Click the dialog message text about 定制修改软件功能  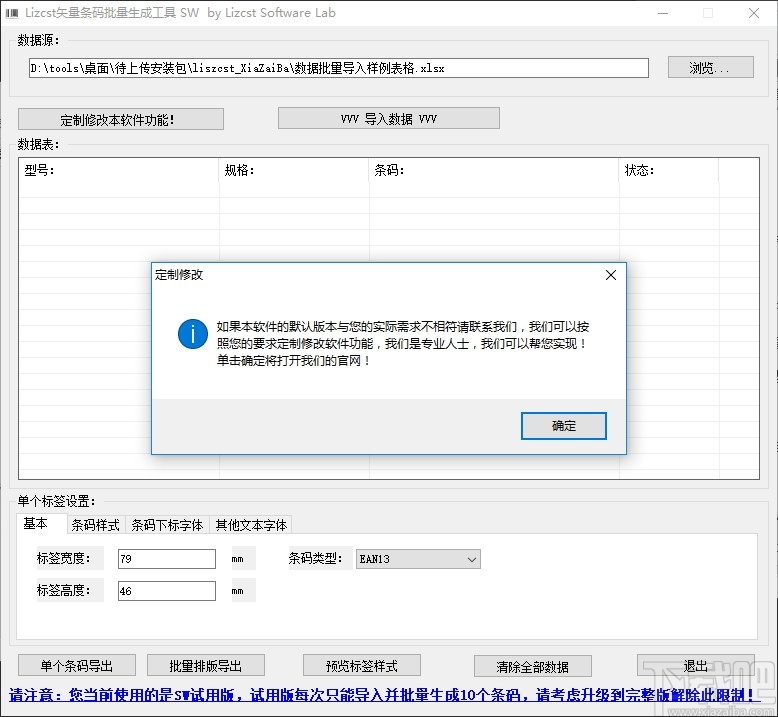click(403, 343)
